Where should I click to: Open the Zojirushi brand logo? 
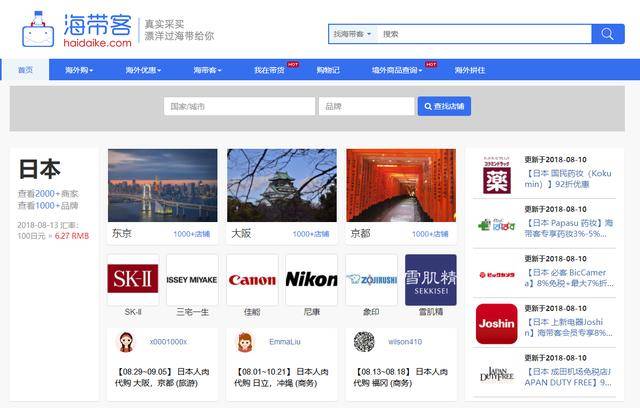click(371, 279)
